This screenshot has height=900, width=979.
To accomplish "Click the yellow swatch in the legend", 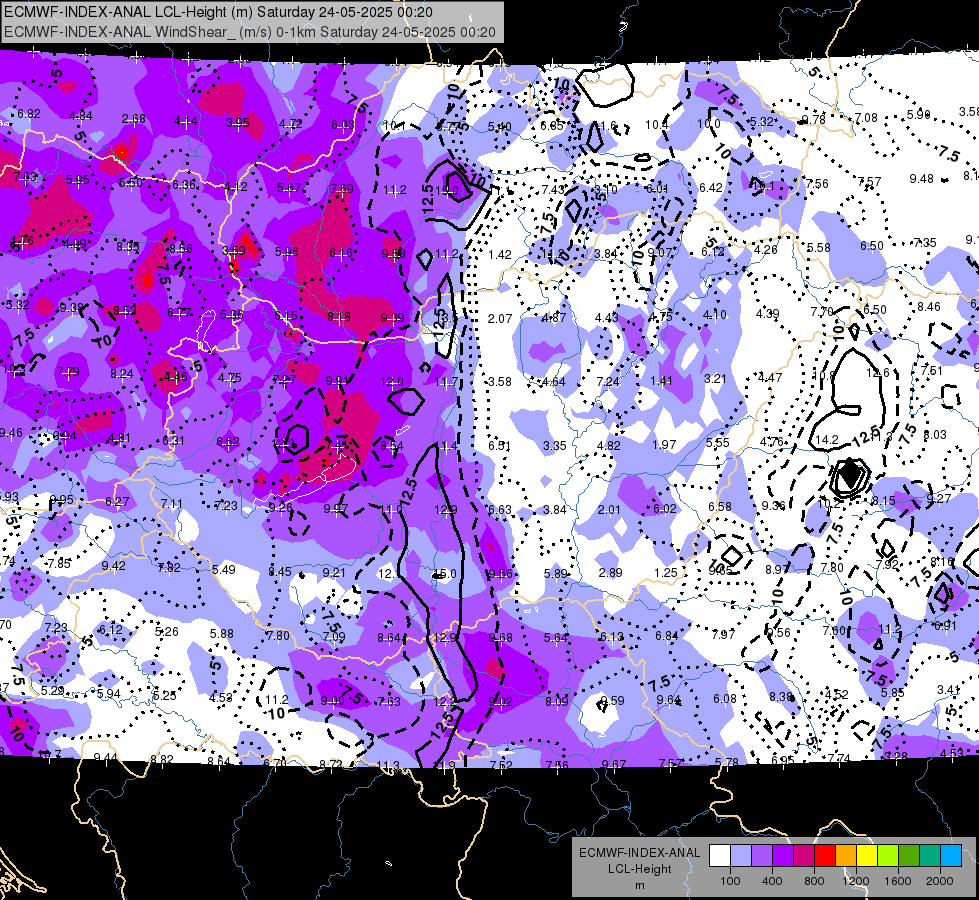I will pyautogui.click(x=867, y=856).
